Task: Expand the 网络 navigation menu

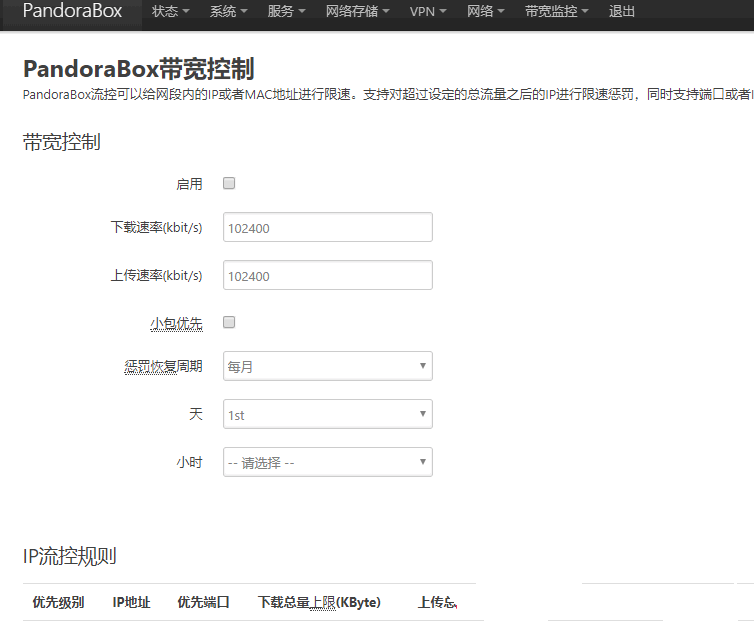Action: tap(486, 12)
